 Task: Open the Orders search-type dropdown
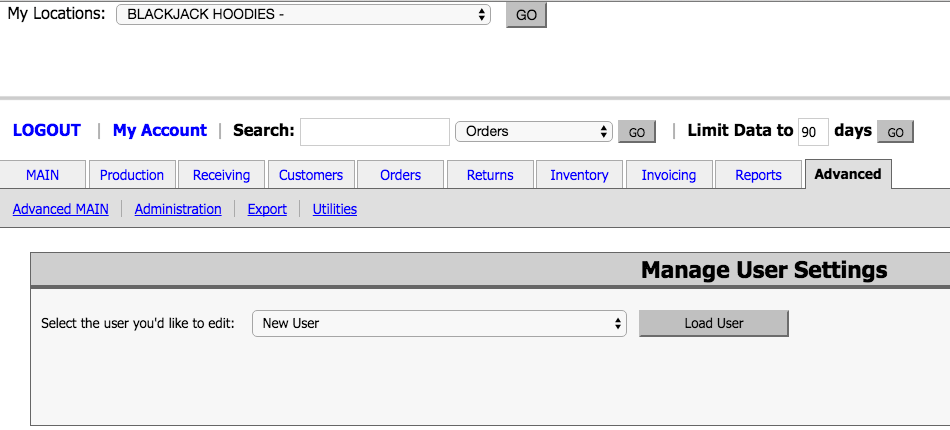coord(534,131)
